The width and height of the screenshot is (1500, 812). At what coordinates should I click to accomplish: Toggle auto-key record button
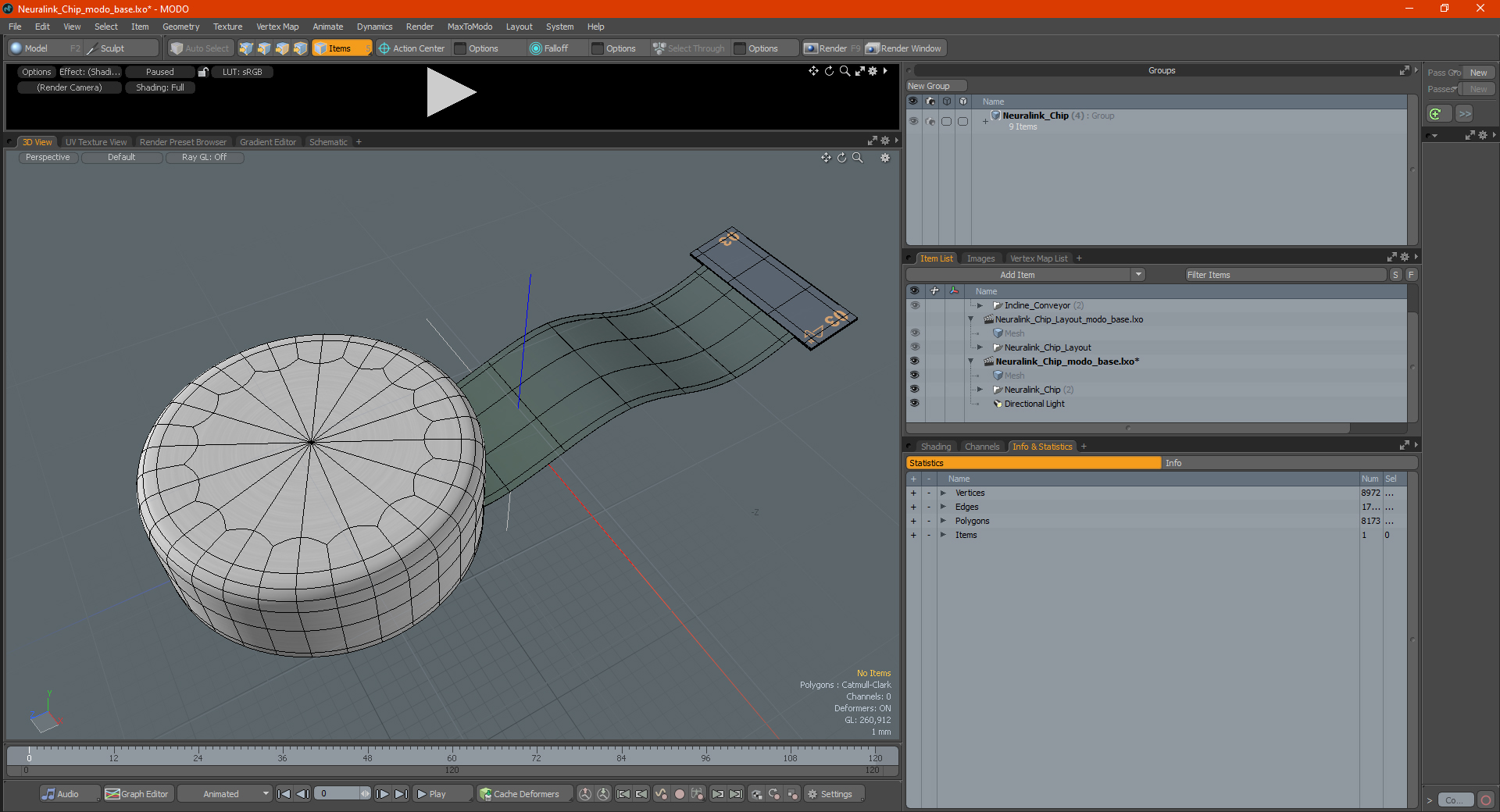[x=680, y=794]
